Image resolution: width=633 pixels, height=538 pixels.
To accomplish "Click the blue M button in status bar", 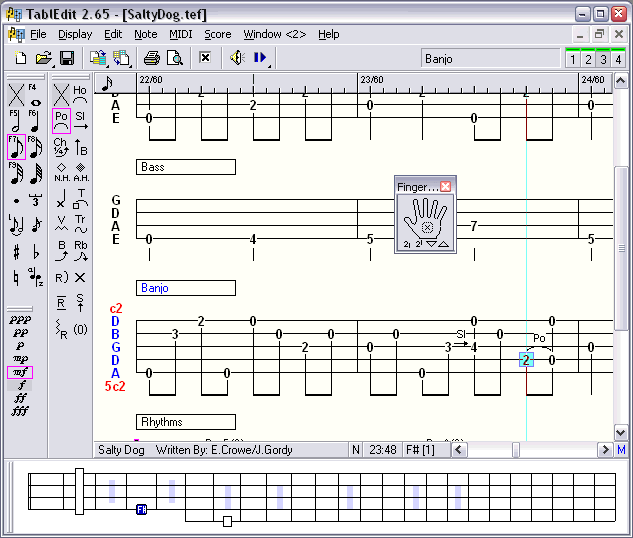I will tap(621, 450).
